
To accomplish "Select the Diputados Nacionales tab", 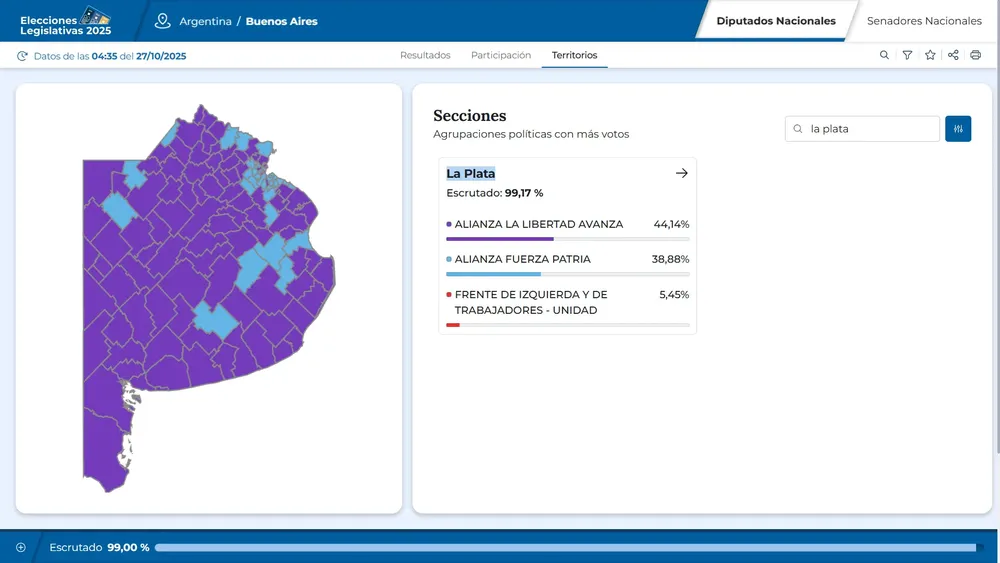I will pyautogui.click(x=776, y=21).
